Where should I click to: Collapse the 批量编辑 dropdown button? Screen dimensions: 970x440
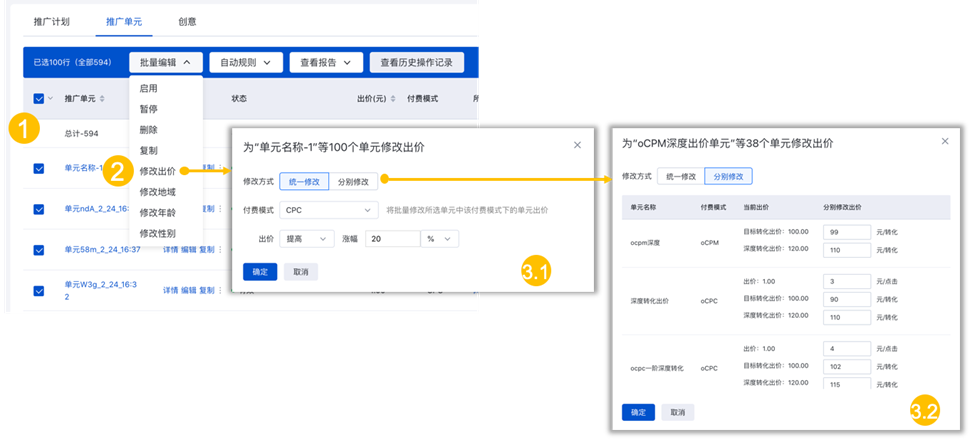click(x=165, y=62)
